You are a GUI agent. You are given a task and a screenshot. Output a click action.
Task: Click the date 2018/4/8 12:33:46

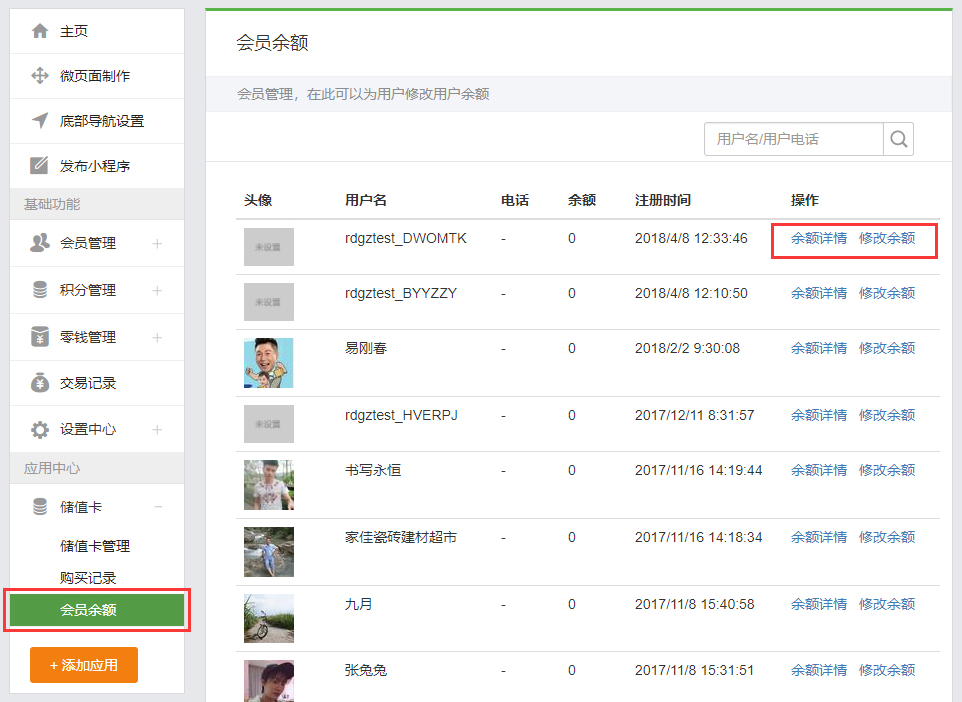pos(691,238)
